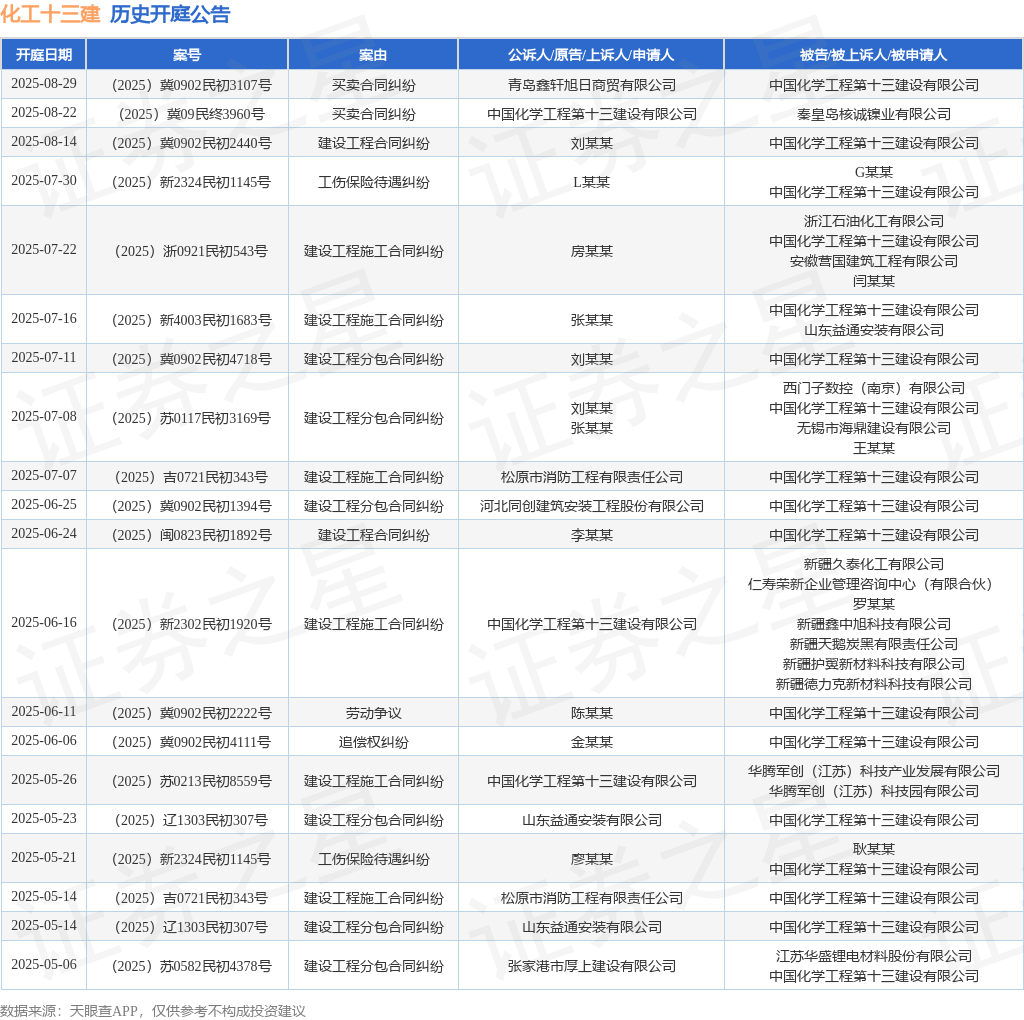Image resolution: width=1024 pixels, height=1020 pixels.
Task: Click plaintiff name 廖某某
Action: coord(592,859)
